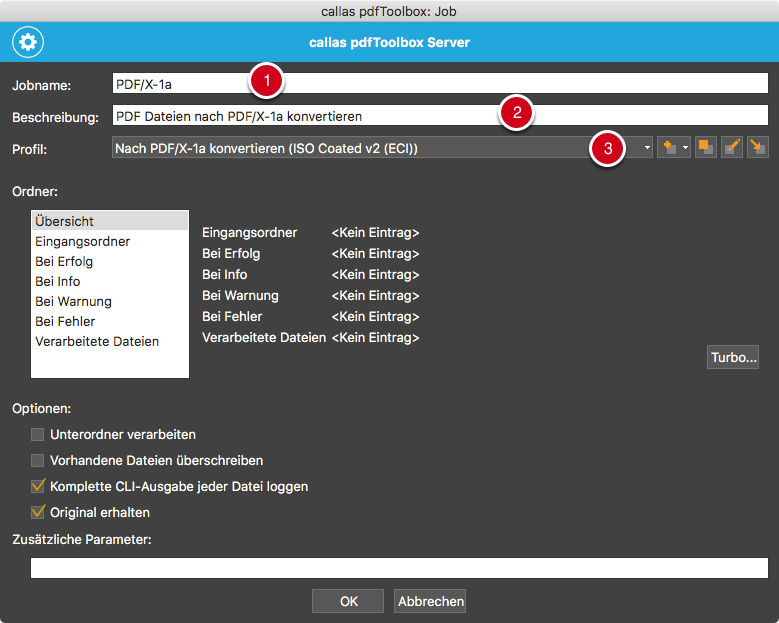Image resolution: width=779 pixels, height=623 pixels.
Task: Click the Eingangsordner label in overview pane
Action: [249, 233]
